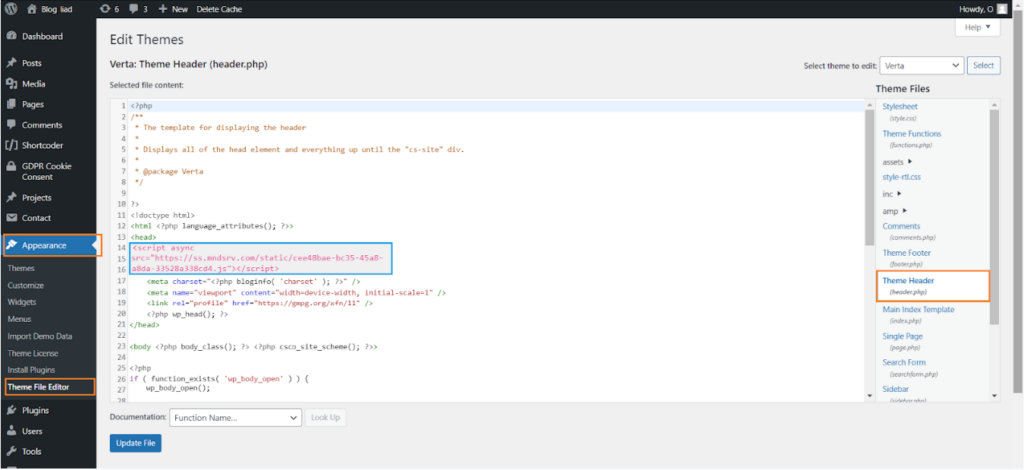The width and height of the screenshot is (1024, 470).
Task: Open Posts via pin icon
Action: (x=11, y=63)
